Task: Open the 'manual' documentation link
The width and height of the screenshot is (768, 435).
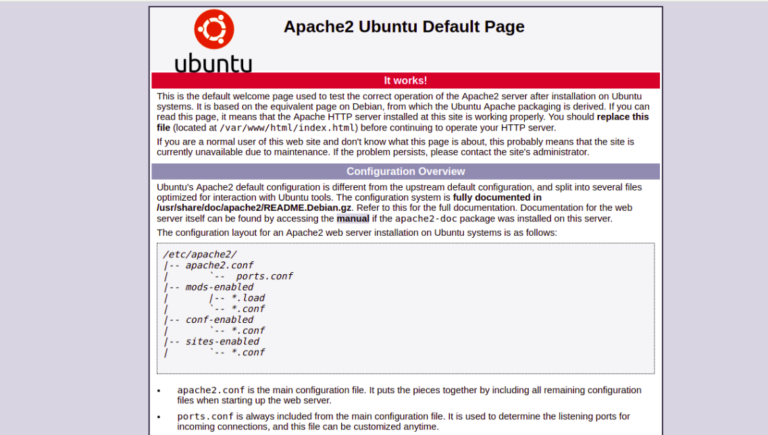Action: (353, 218)
